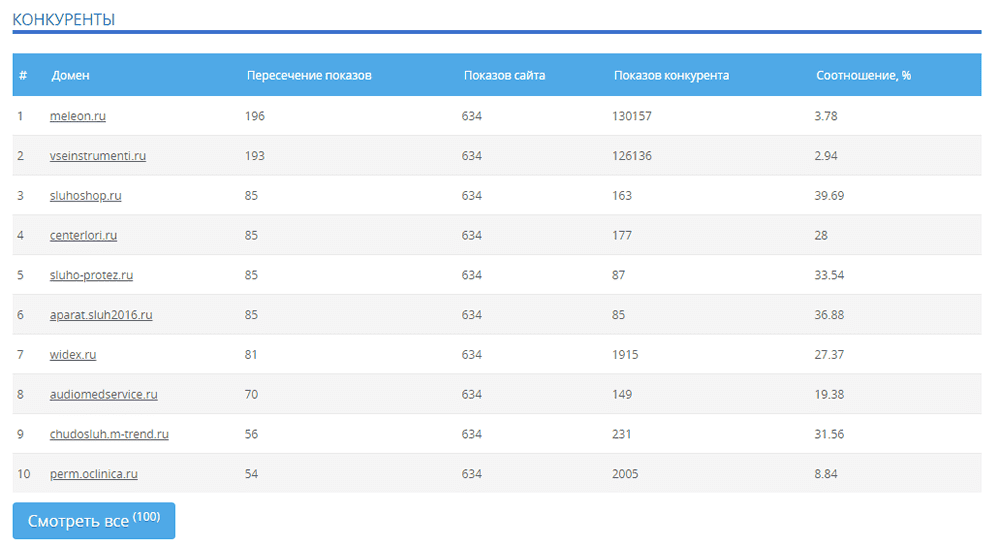Select the ratio 33.54 for sluho-protez.ru
Screen dimensions: 1000x547
[x=828, y=275]
